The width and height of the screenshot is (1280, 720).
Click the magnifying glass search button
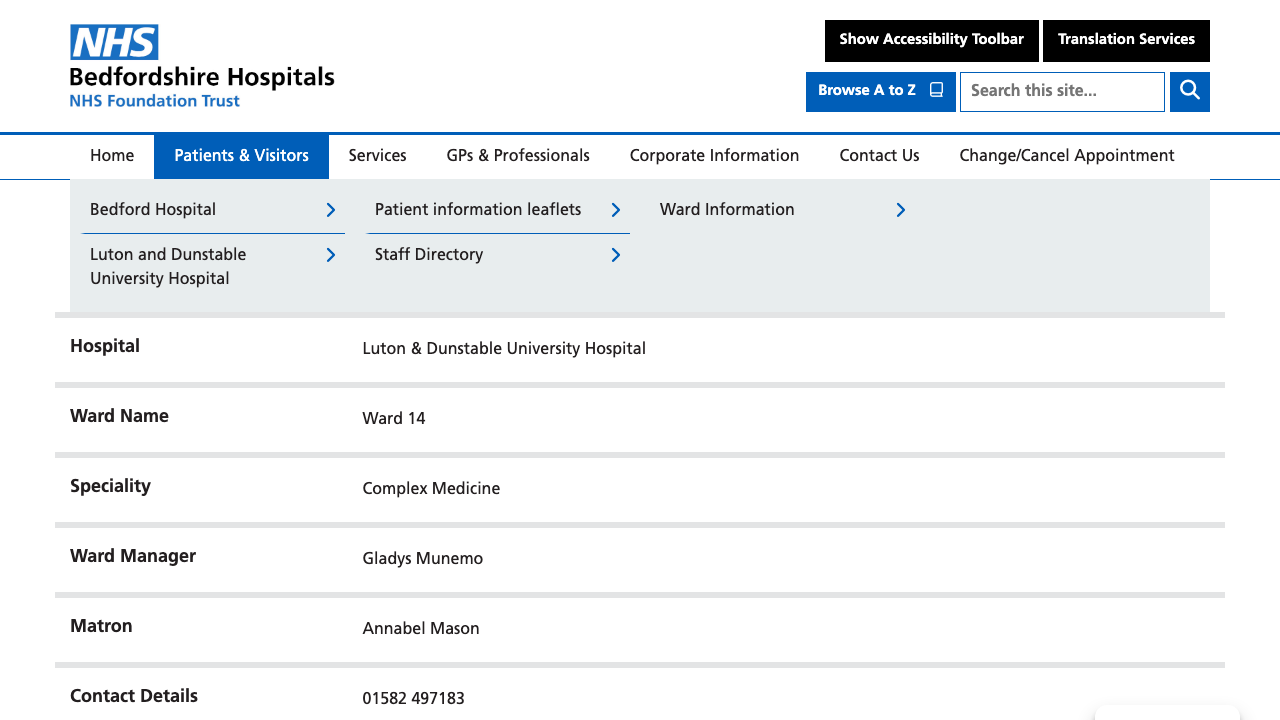(1189, 91)
